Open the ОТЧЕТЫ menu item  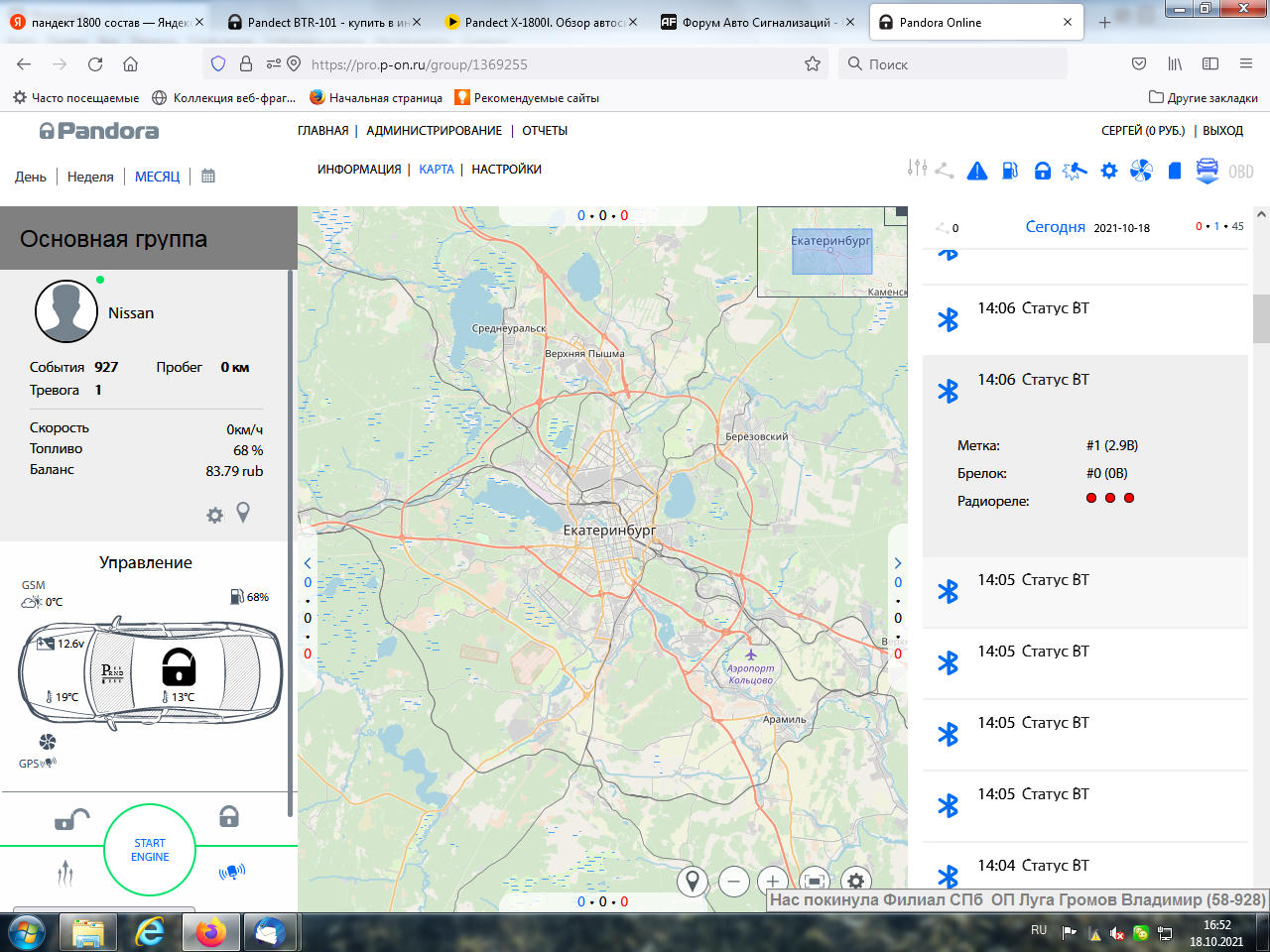tap(545, 131)
